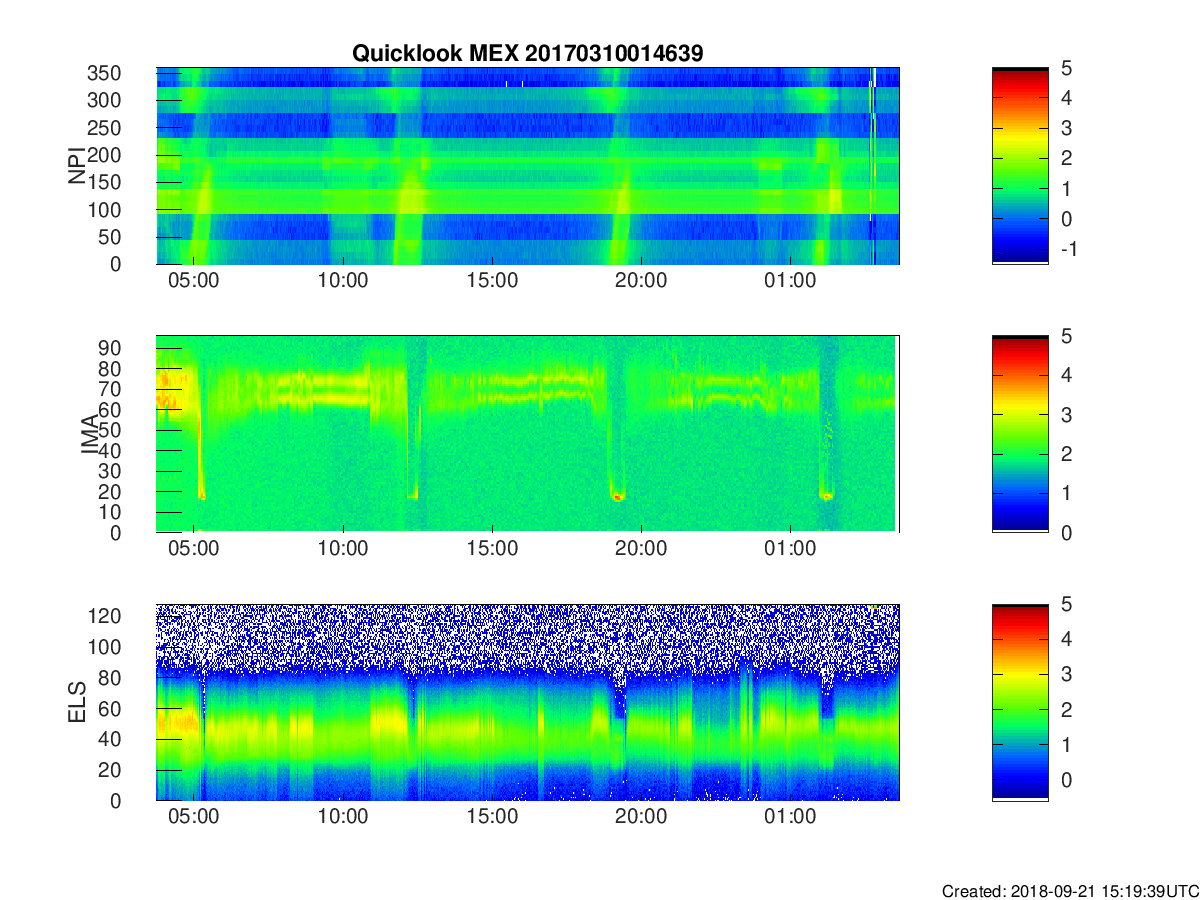Click 01:00 time label under IMA plot
This screenshot has width=1200, height=900.
[790, 549]
